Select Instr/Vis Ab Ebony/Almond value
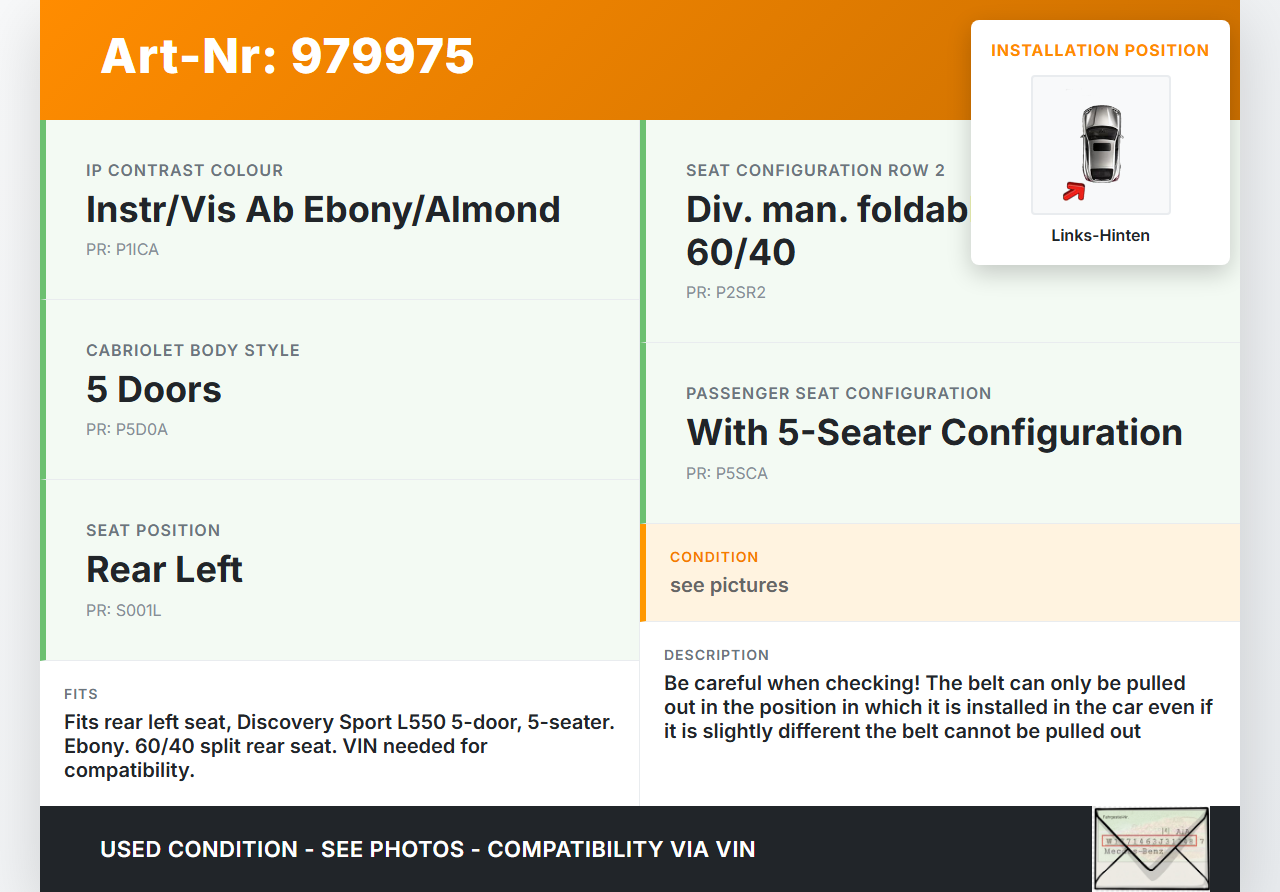Viewport: 1280px width, 892px height. (x=323, y=210)
